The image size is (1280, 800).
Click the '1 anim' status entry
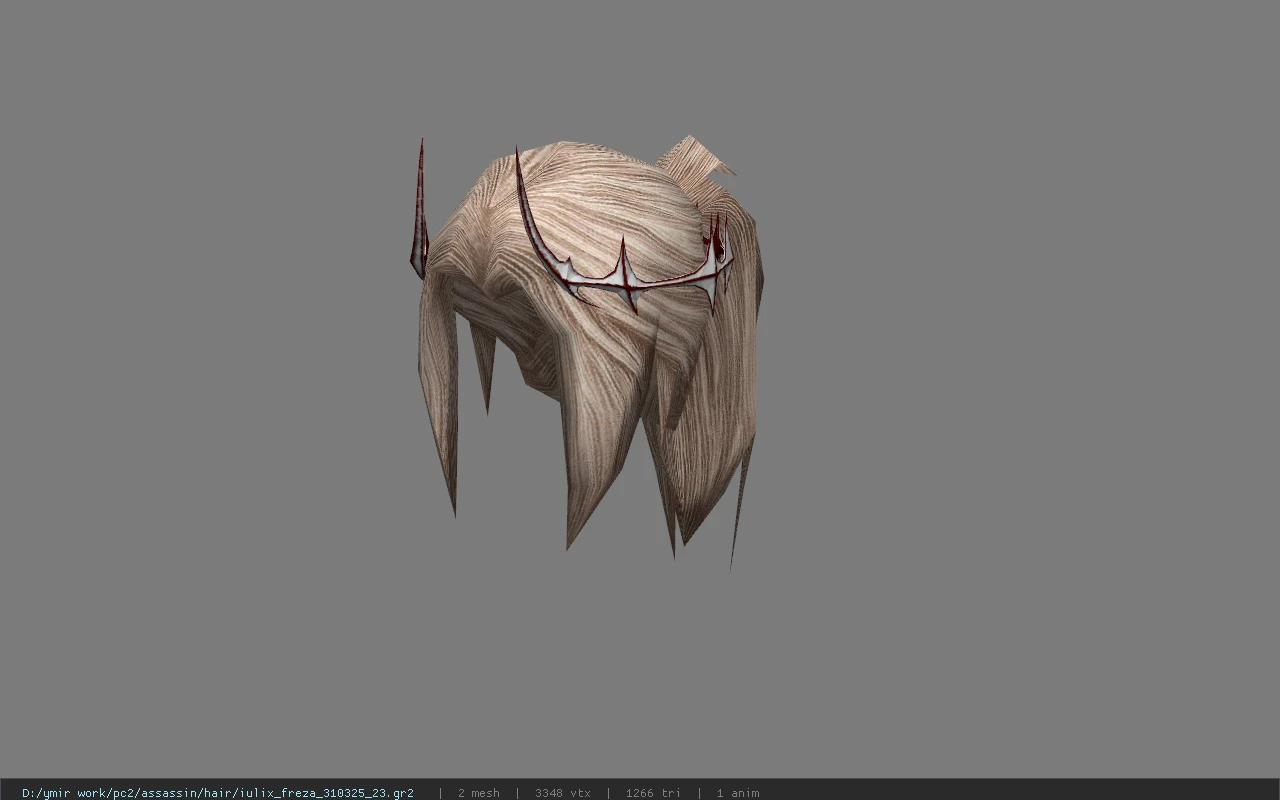click(738, 793)
